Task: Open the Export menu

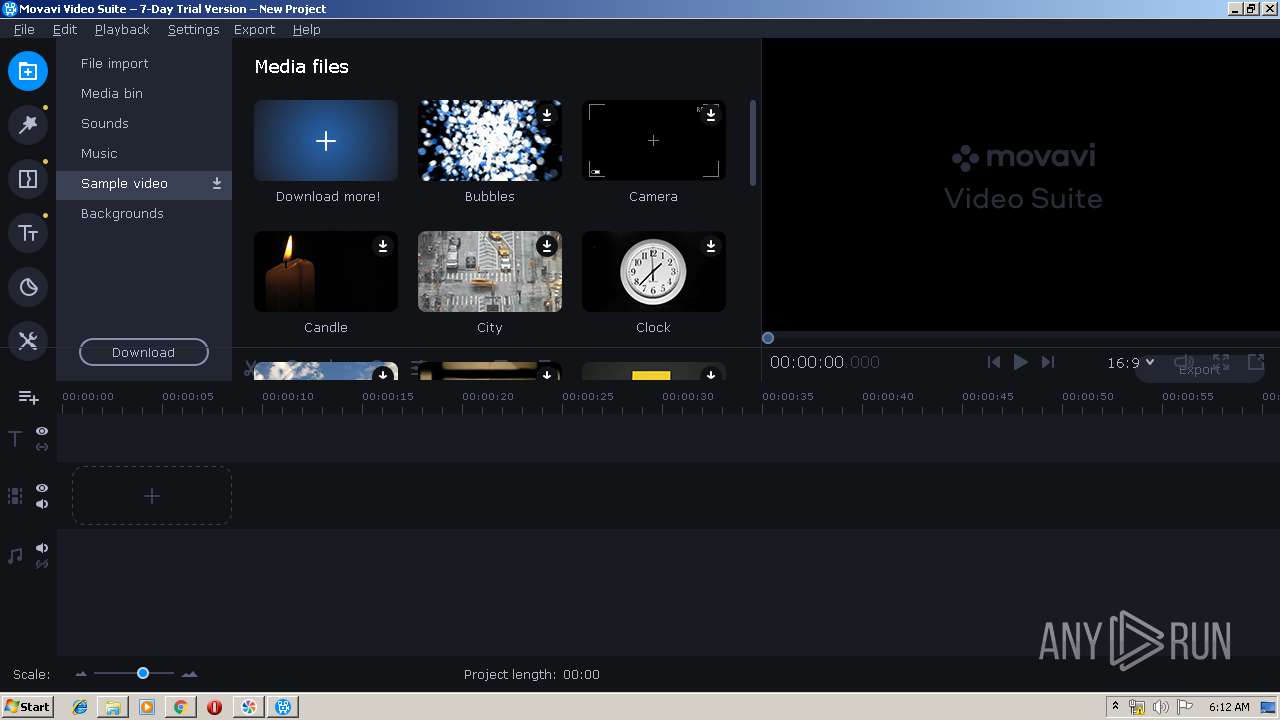Action: click(254, 29)
